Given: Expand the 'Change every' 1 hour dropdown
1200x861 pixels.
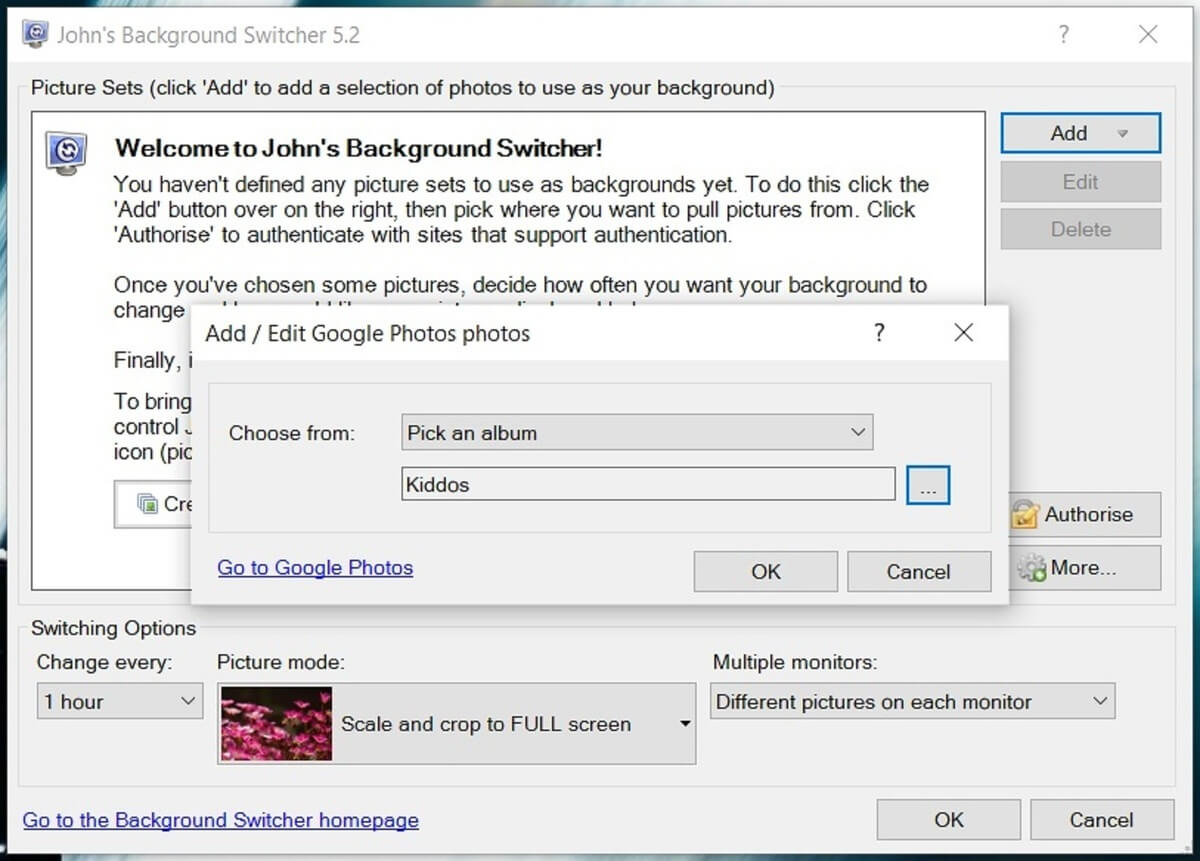Looking at the screenshot, I should (x=120, y=702).
